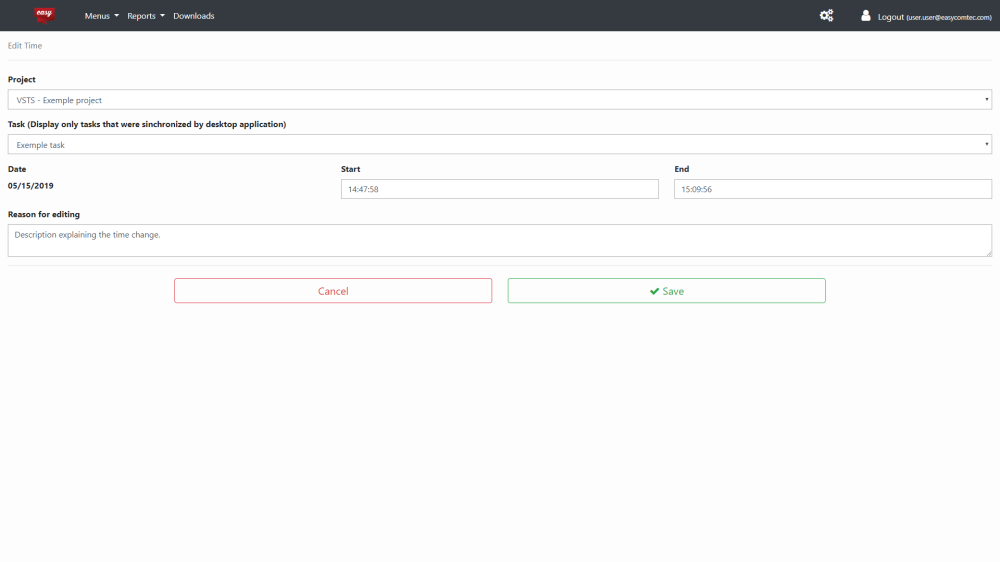Image resolution: width=1000 pixels, height=562 pixels.
Task: Click the red easy logo icon
Action: pos(45,15)
